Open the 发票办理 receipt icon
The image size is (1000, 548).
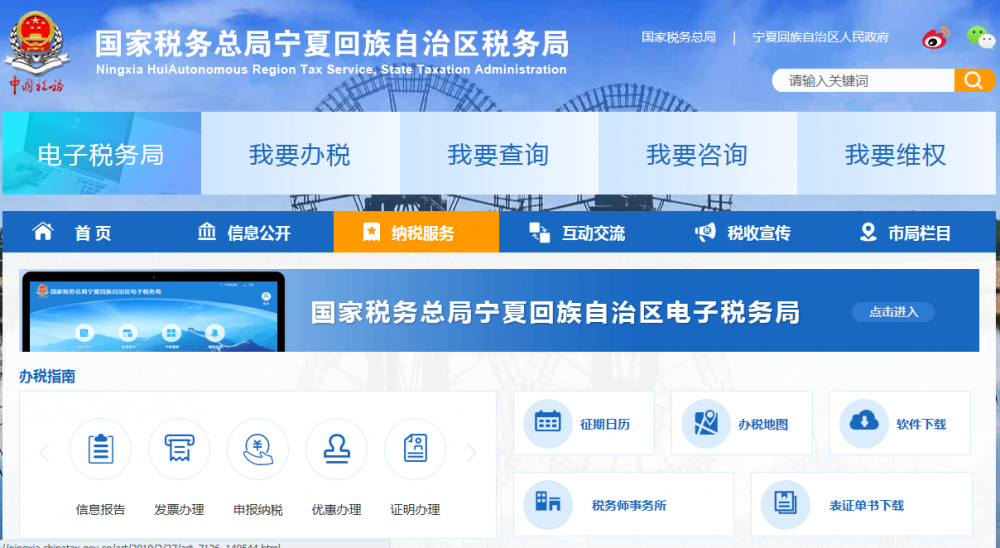coord(179,449)
